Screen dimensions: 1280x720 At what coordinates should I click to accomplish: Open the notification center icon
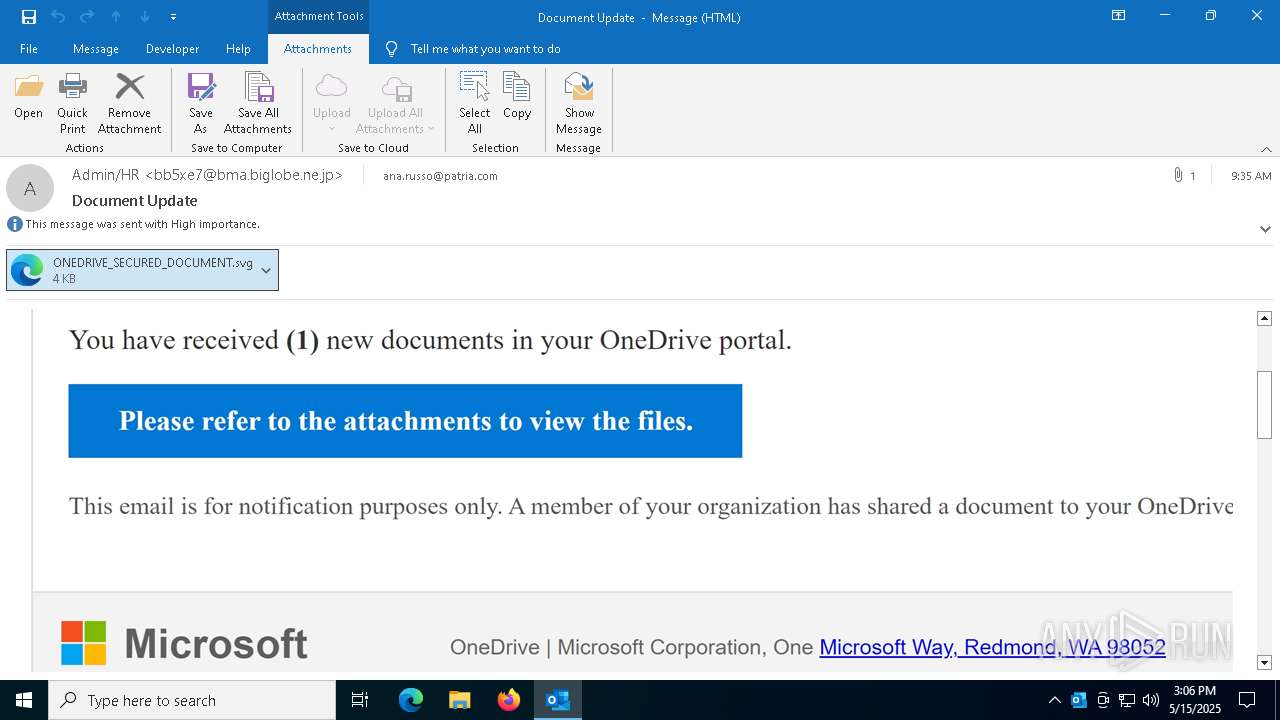pyautogui.click(x=1247, y=700)
